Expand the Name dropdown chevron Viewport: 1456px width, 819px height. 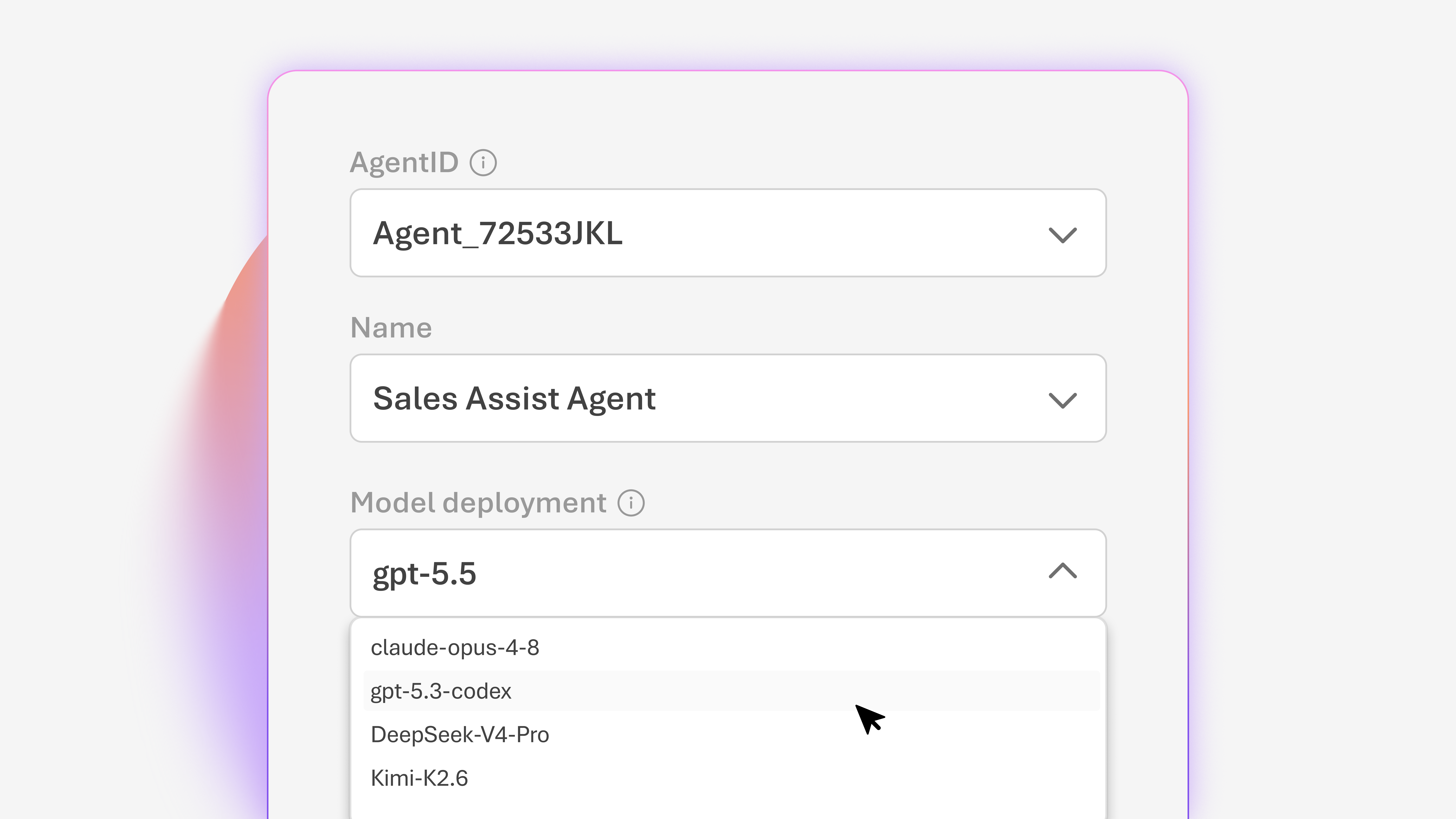click(1063, 400)
